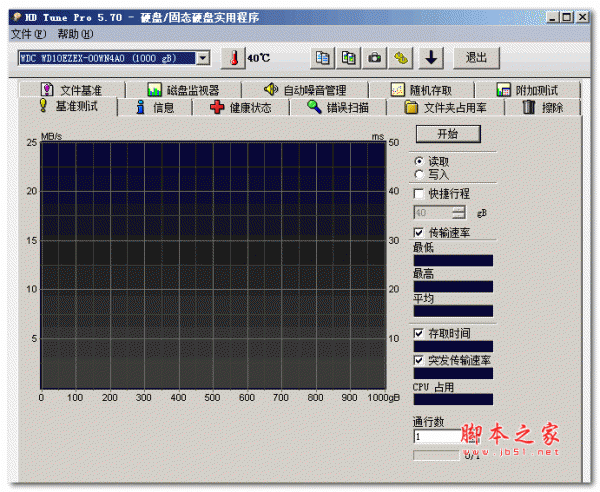The image size is (600, 492).
Task: Switch to the 健康状态 tab
Action: [241, 108]
